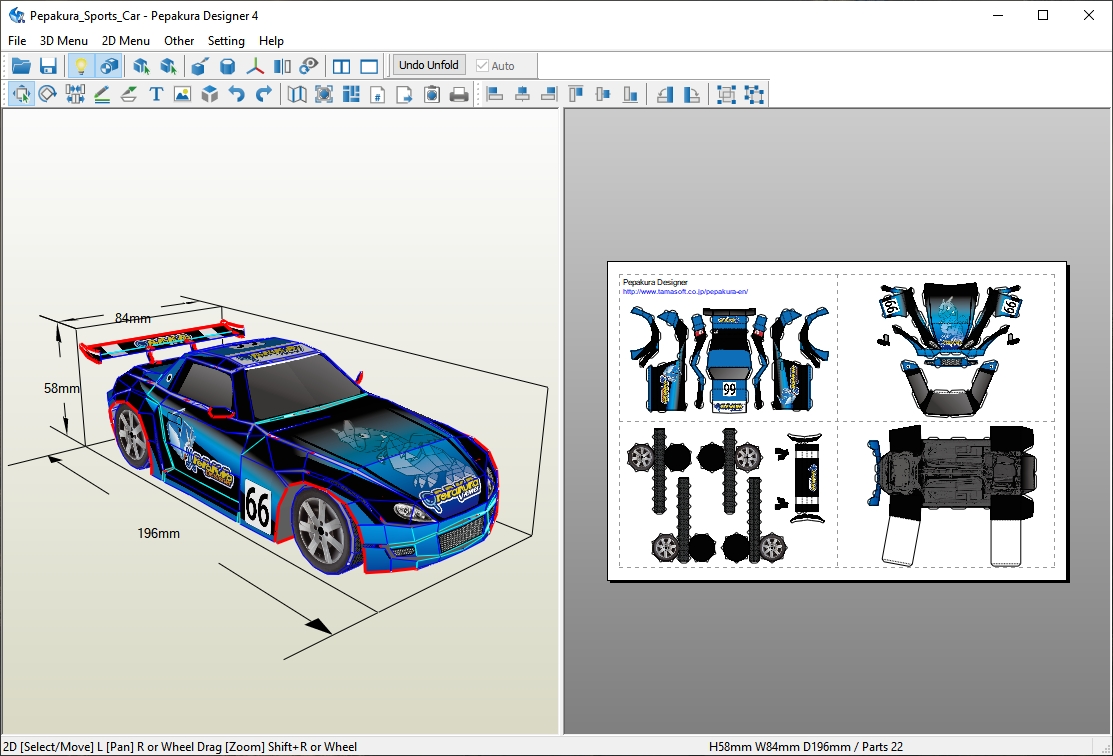1113x756 pixels.
Task: Click the eye with refresh arrows icon
Action: point(309,66)
